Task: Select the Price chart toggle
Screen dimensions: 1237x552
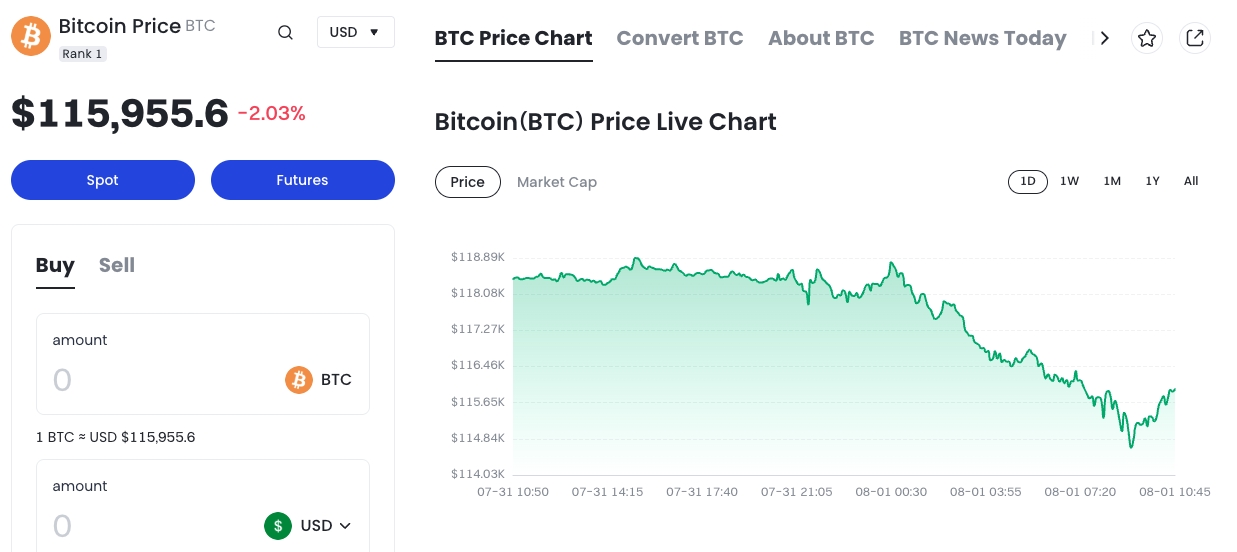Action: click(x=467, y=182)
